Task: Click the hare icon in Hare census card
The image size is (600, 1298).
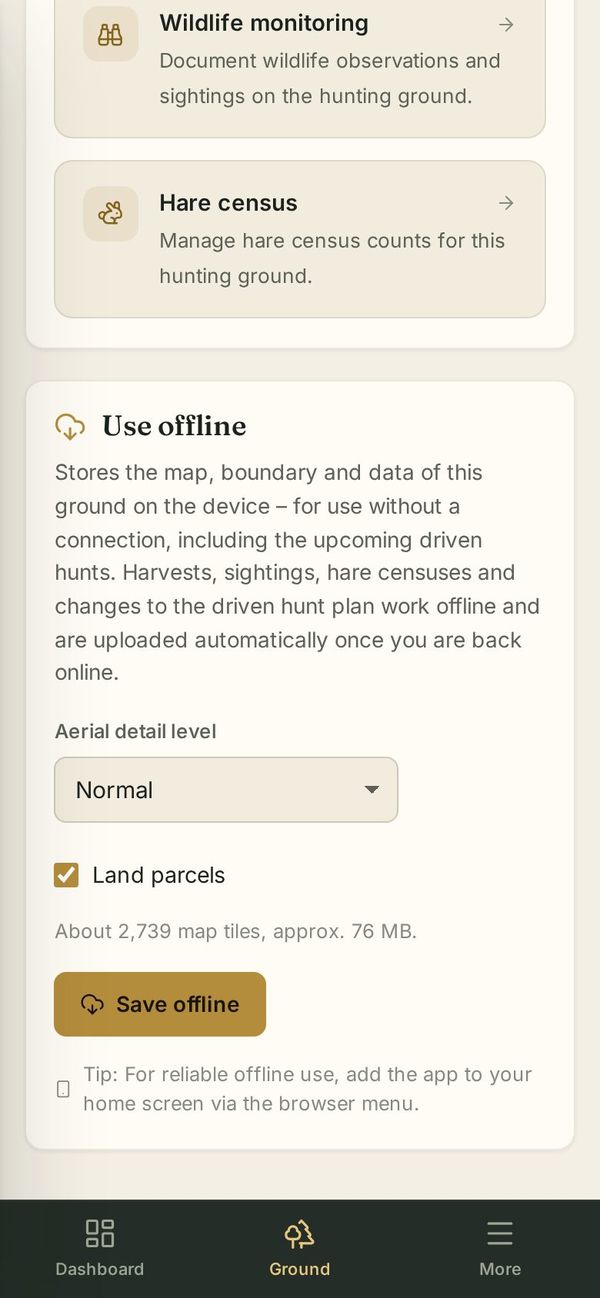Action: click(x=110, y=213)
